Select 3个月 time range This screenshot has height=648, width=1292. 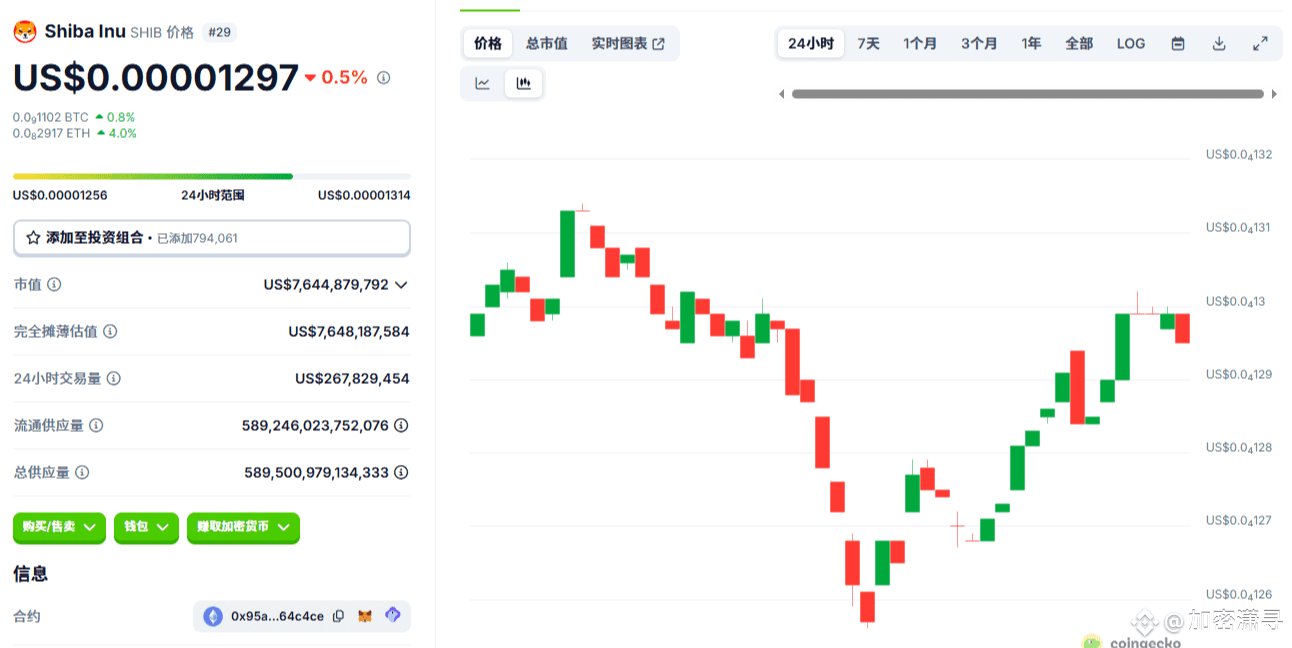click(979, 43)
